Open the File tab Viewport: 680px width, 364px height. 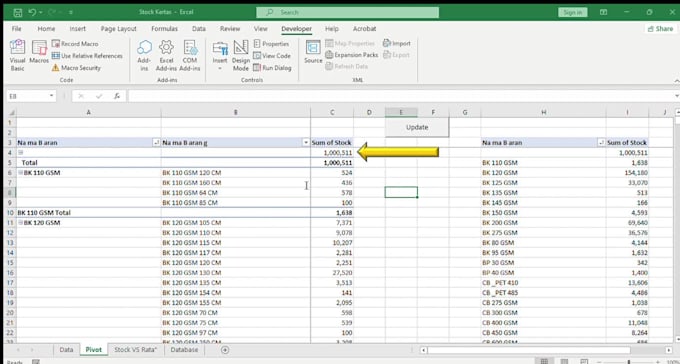[x=16, y=29]
